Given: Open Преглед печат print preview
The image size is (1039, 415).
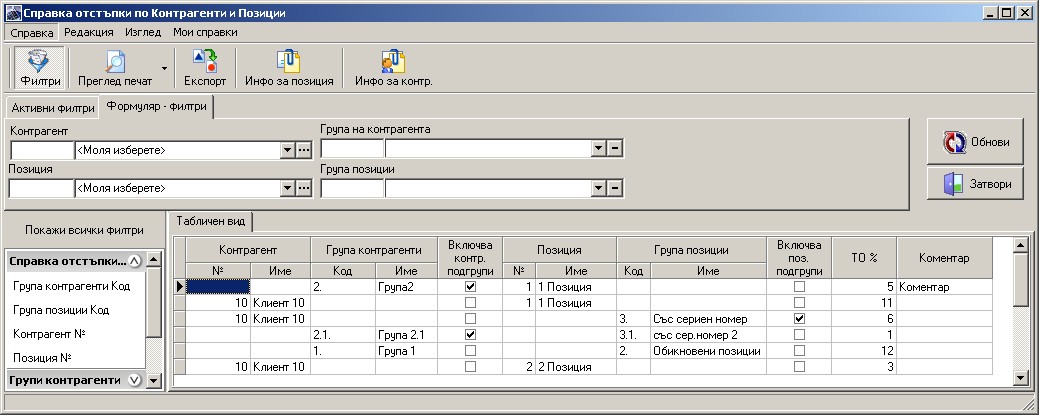Looking at the screenshot, I should (x=115, y=69).
